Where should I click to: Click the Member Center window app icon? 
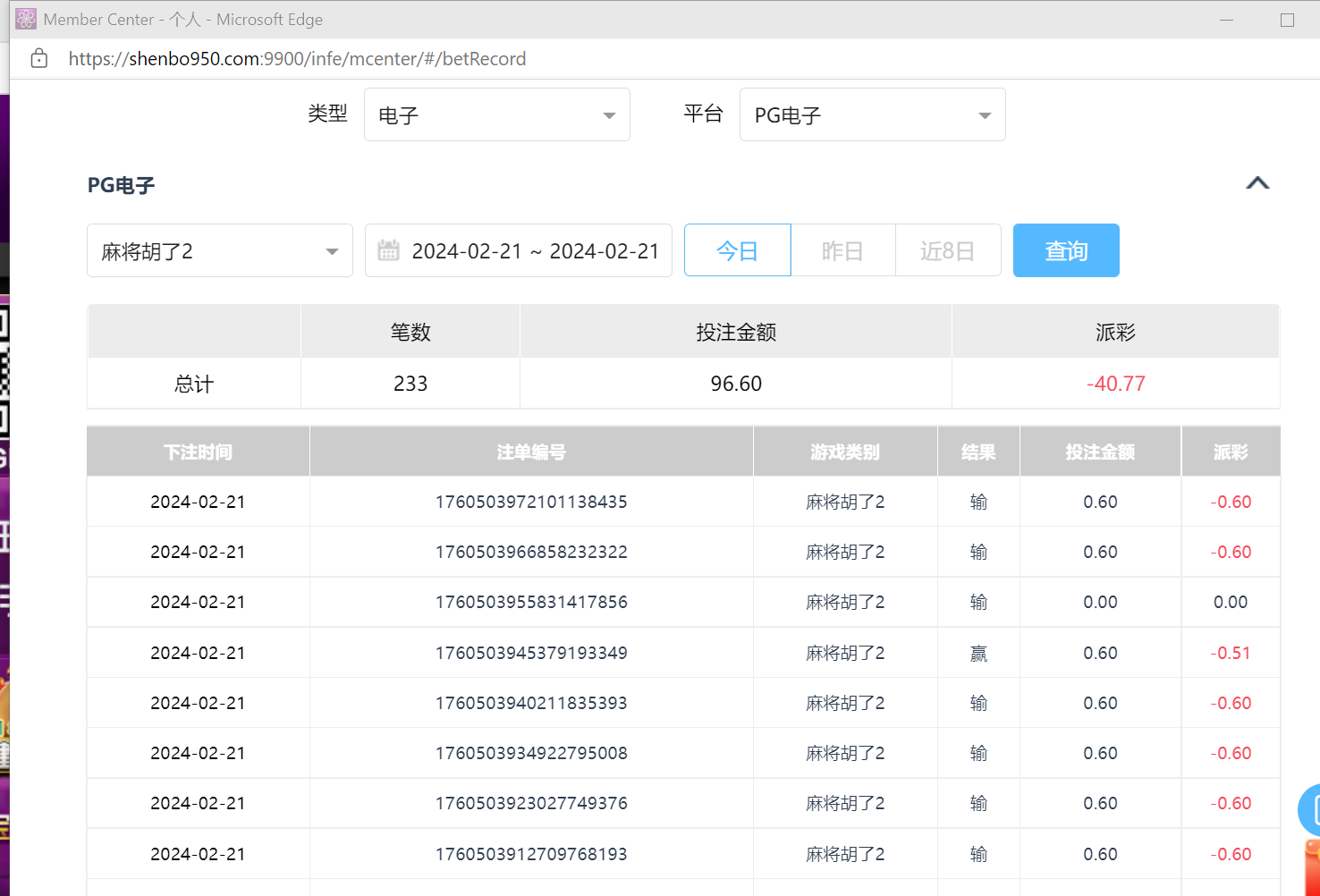26,19
